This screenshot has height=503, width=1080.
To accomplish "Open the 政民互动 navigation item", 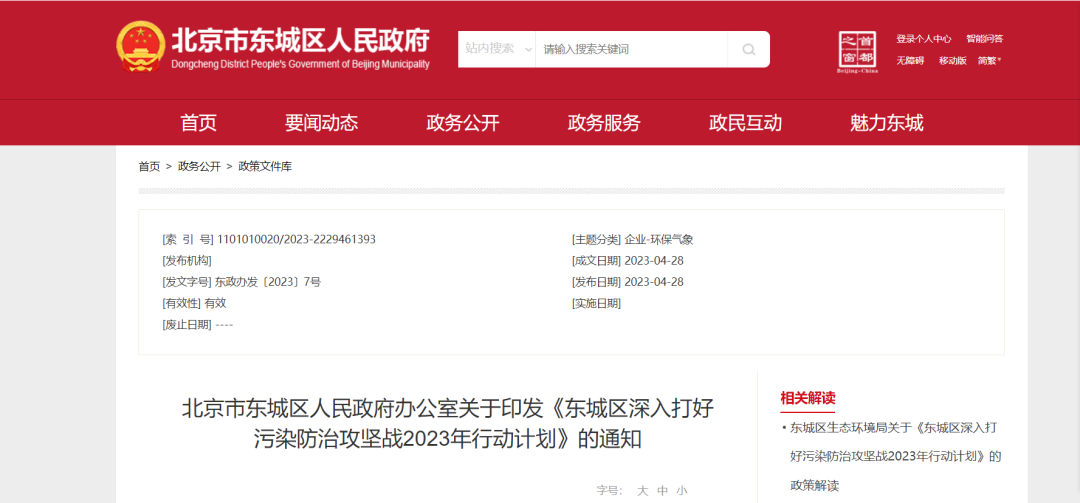I will [745, 123].
